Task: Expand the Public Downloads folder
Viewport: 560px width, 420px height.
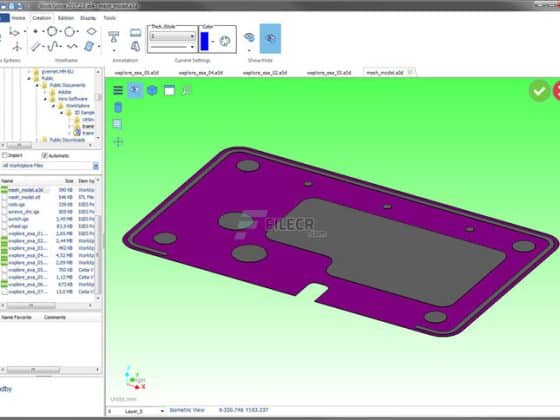Action: tap(37, 140)
